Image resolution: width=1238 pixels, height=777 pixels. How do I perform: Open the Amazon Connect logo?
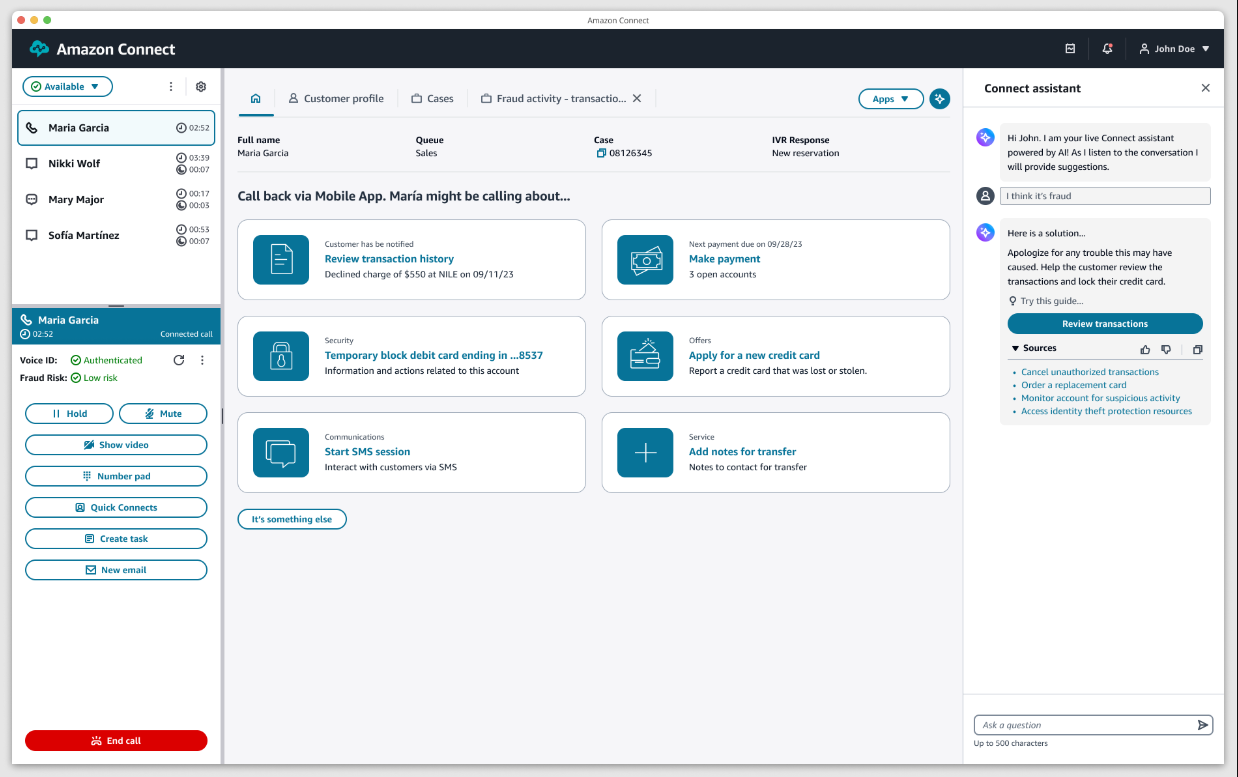point(102,49)
